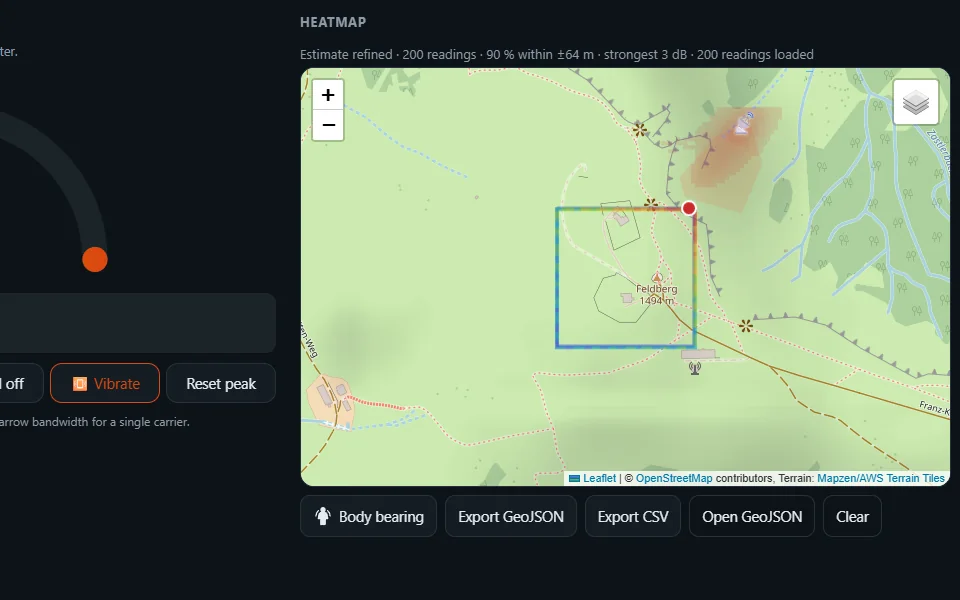This screenshot has height=600, width=960.
Task: Click the Feldberg peak triangle icon
Action: (x=657, y=277)
